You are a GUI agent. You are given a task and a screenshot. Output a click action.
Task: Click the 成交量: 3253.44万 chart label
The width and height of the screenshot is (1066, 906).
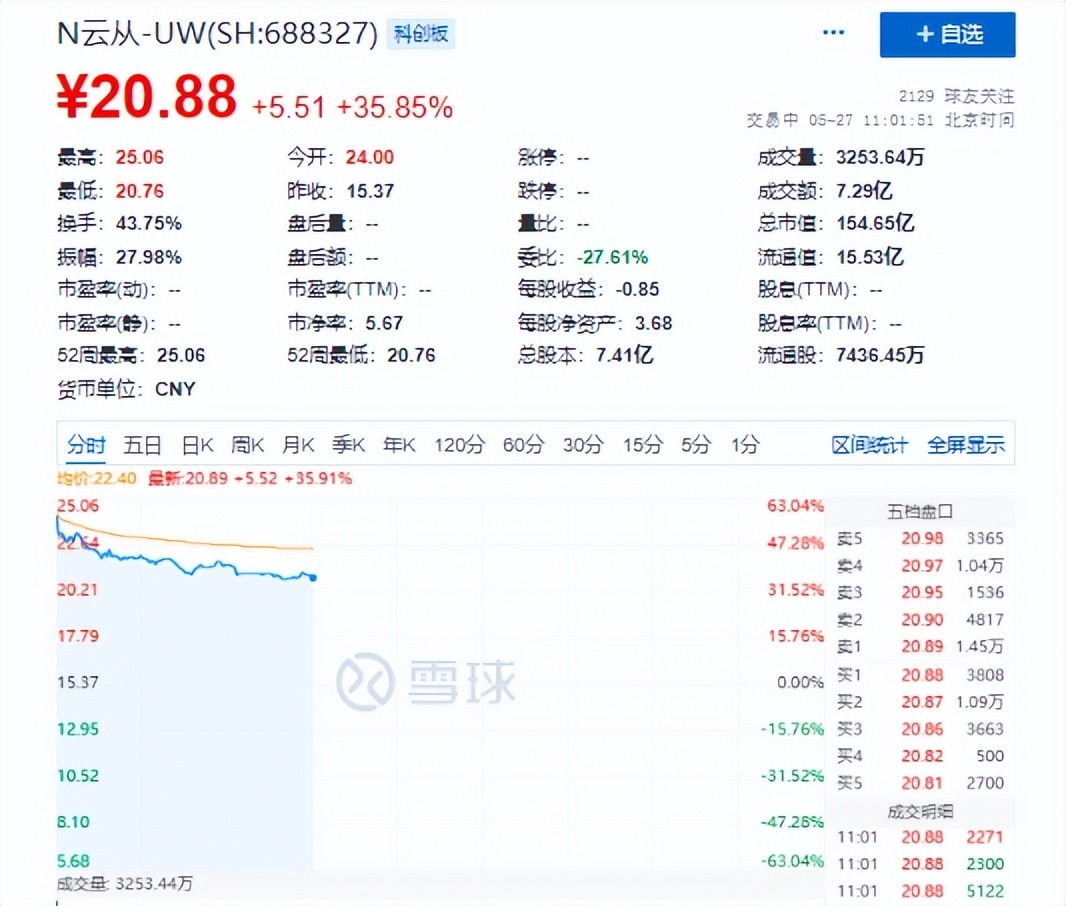coord(124,884)
